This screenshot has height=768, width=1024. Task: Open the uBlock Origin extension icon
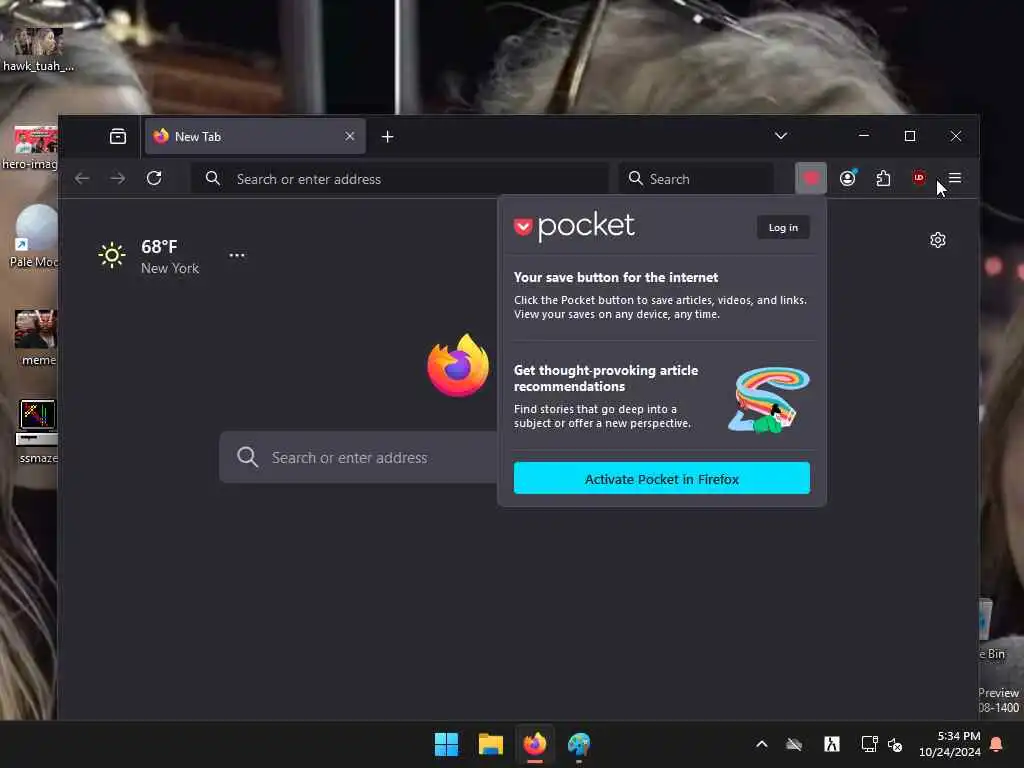pos(919,178)
